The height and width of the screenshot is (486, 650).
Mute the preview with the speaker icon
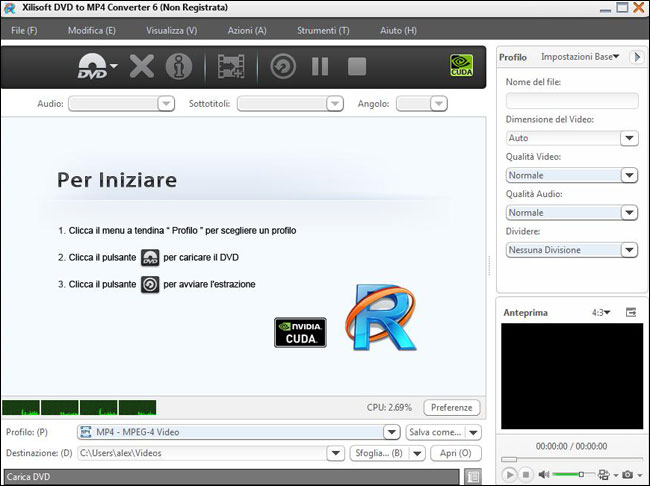click(543, 474)
